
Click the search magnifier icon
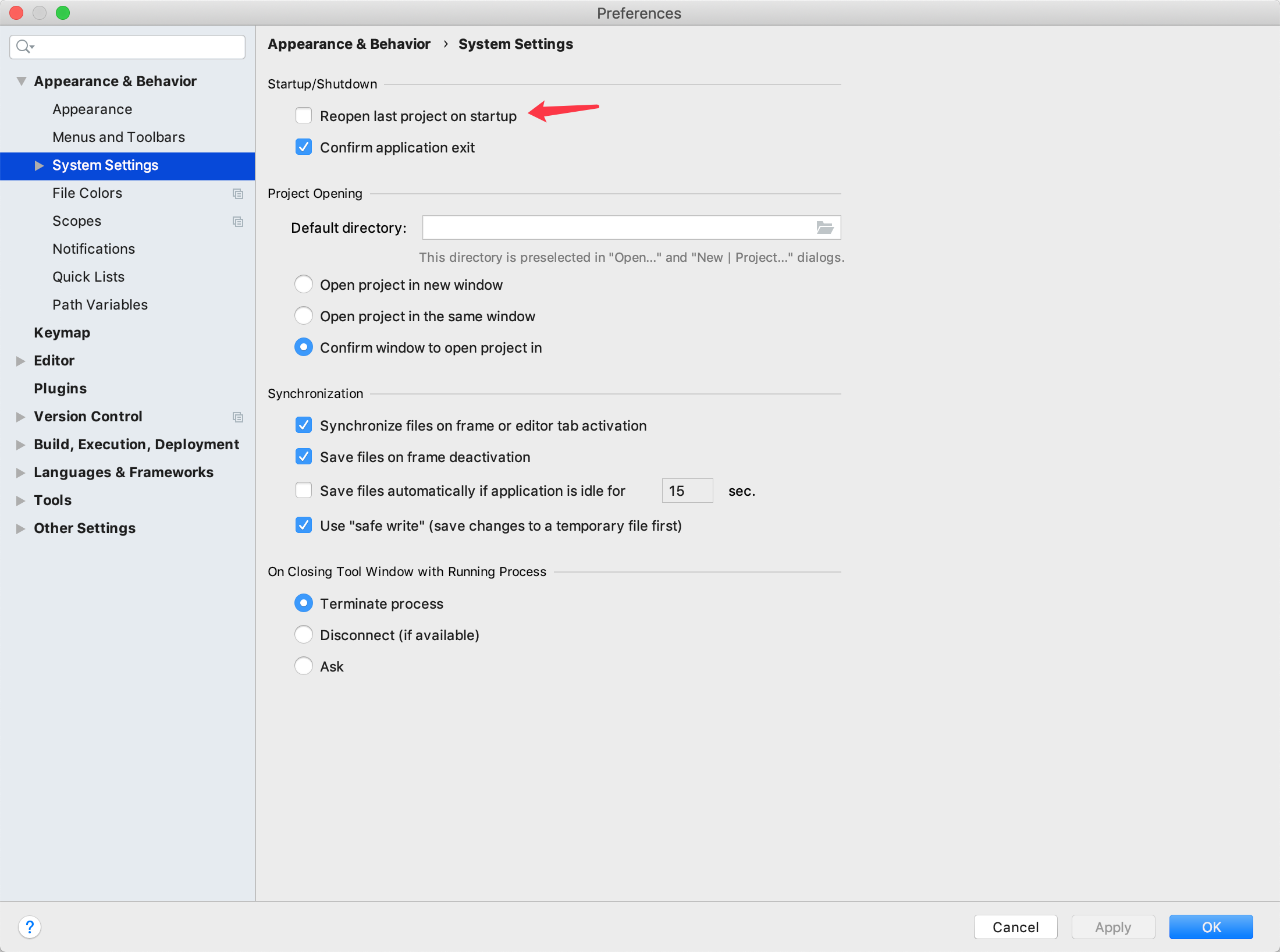(24, 46)
